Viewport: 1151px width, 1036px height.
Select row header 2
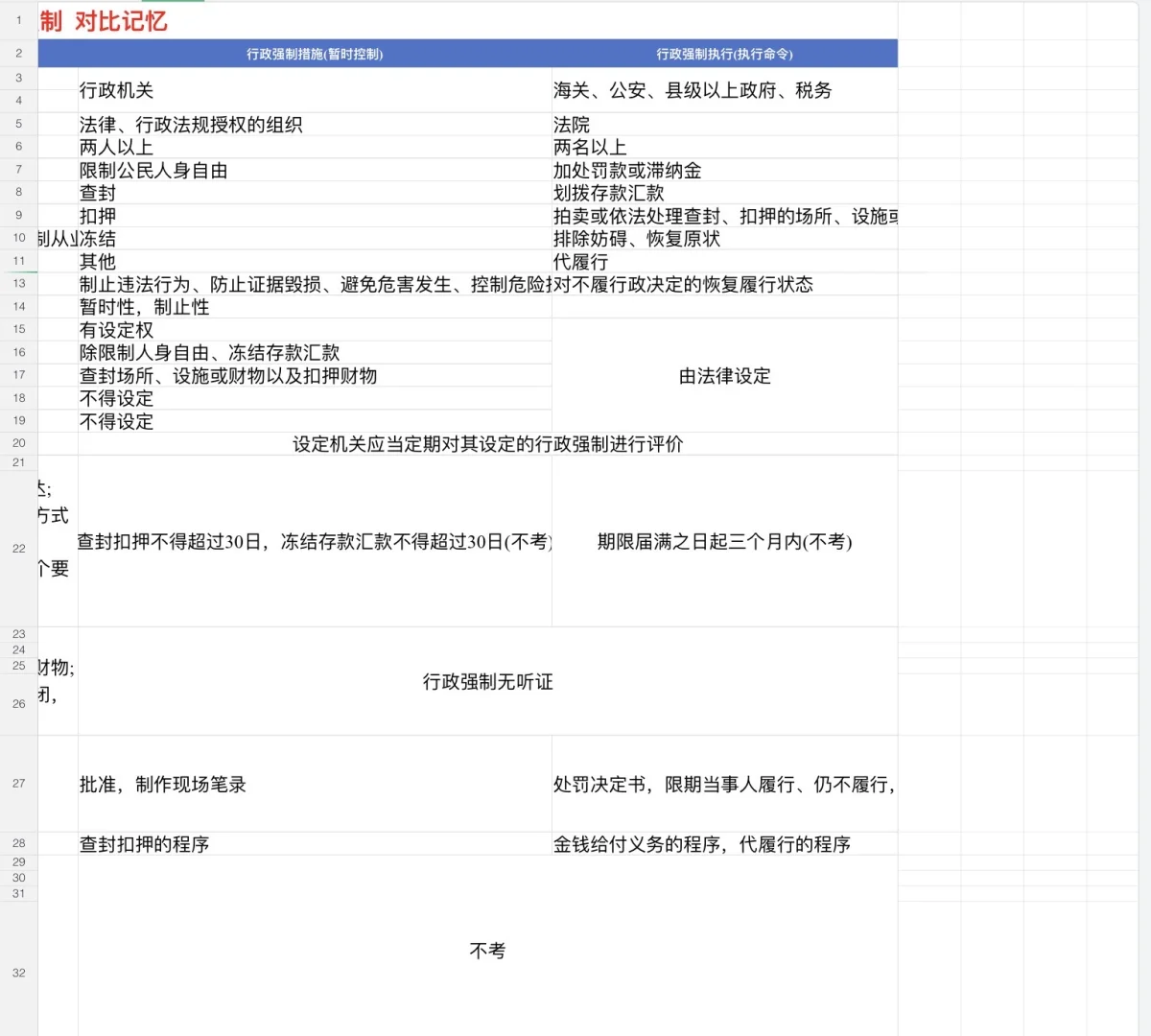click(x=18, y=54)
